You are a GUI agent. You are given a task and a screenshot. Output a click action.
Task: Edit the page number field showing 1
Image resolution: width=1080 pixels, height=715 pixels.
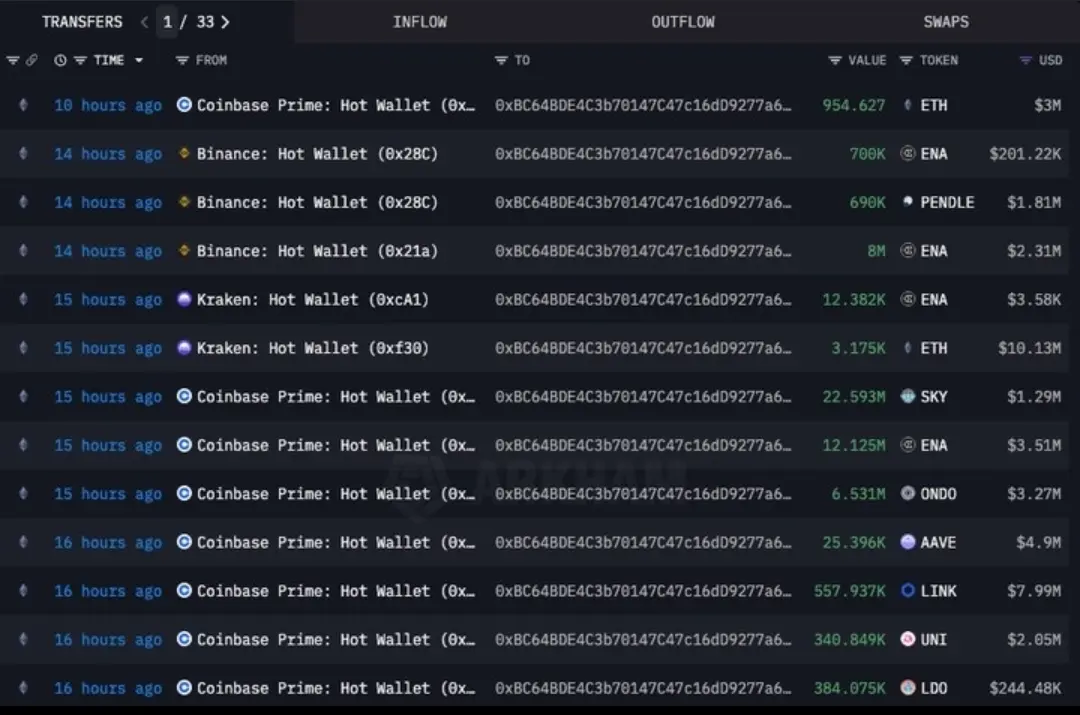coord(167,22)
